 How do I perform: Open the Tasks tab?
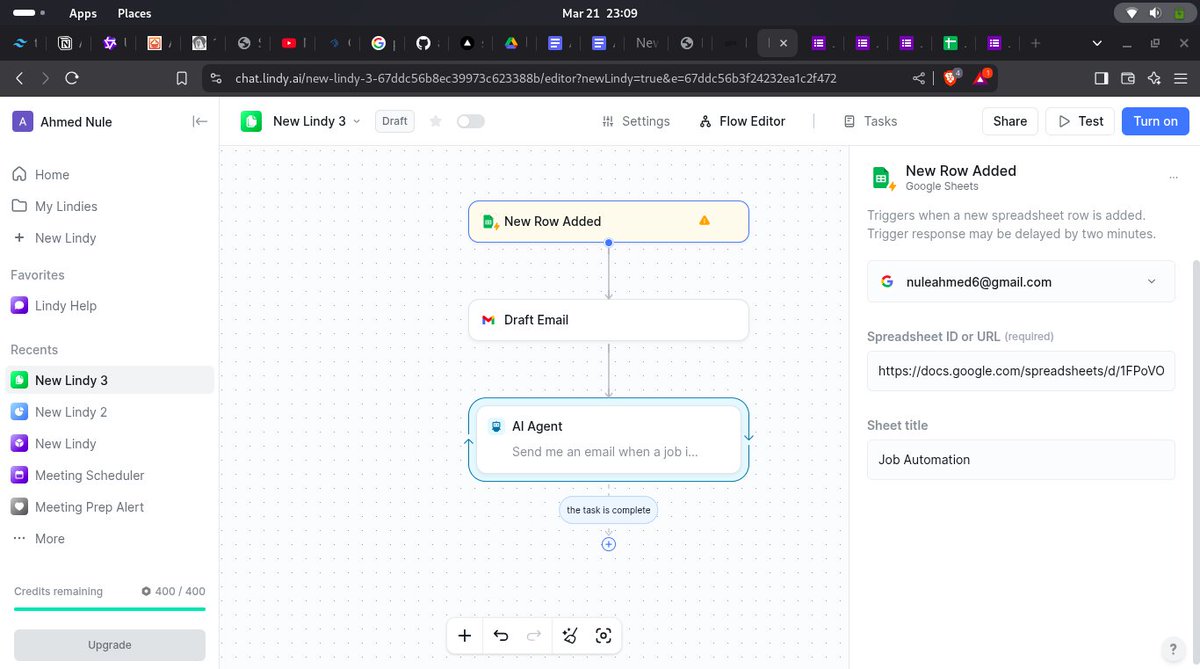tap(870, 121)
